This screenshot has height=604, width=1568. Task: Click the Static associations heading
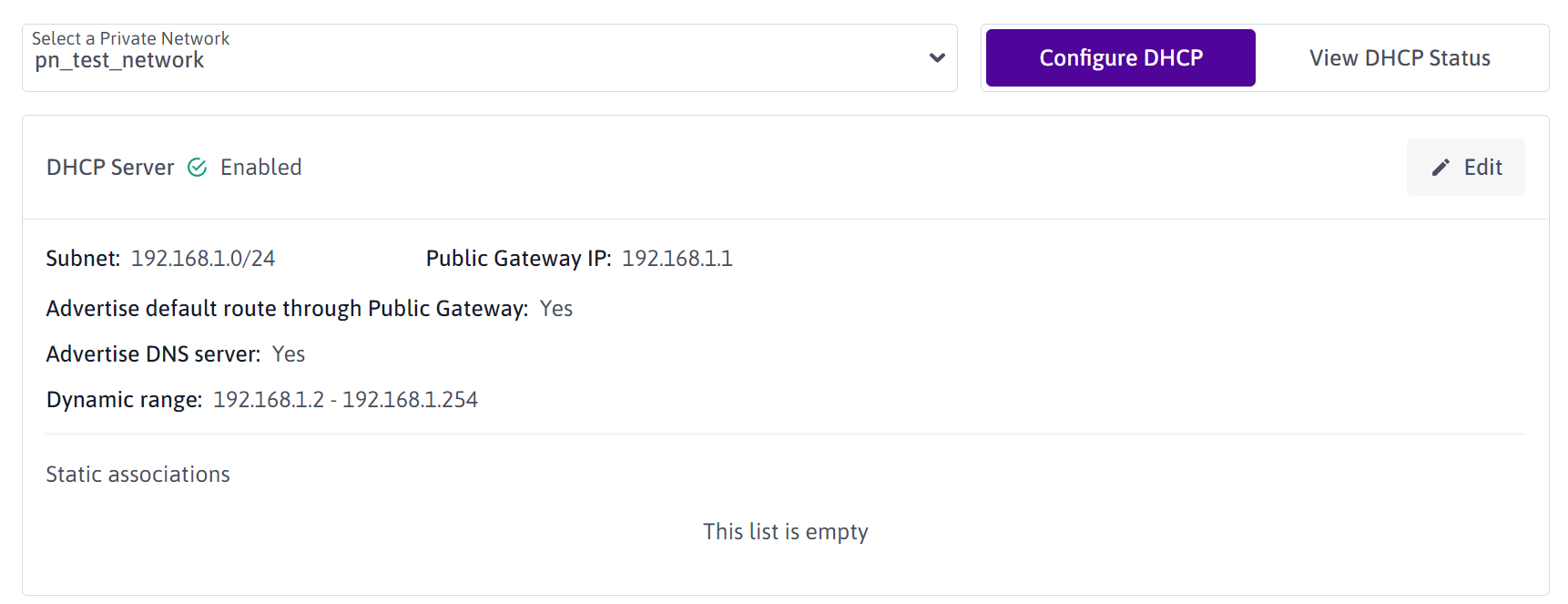tap(137, 474)
